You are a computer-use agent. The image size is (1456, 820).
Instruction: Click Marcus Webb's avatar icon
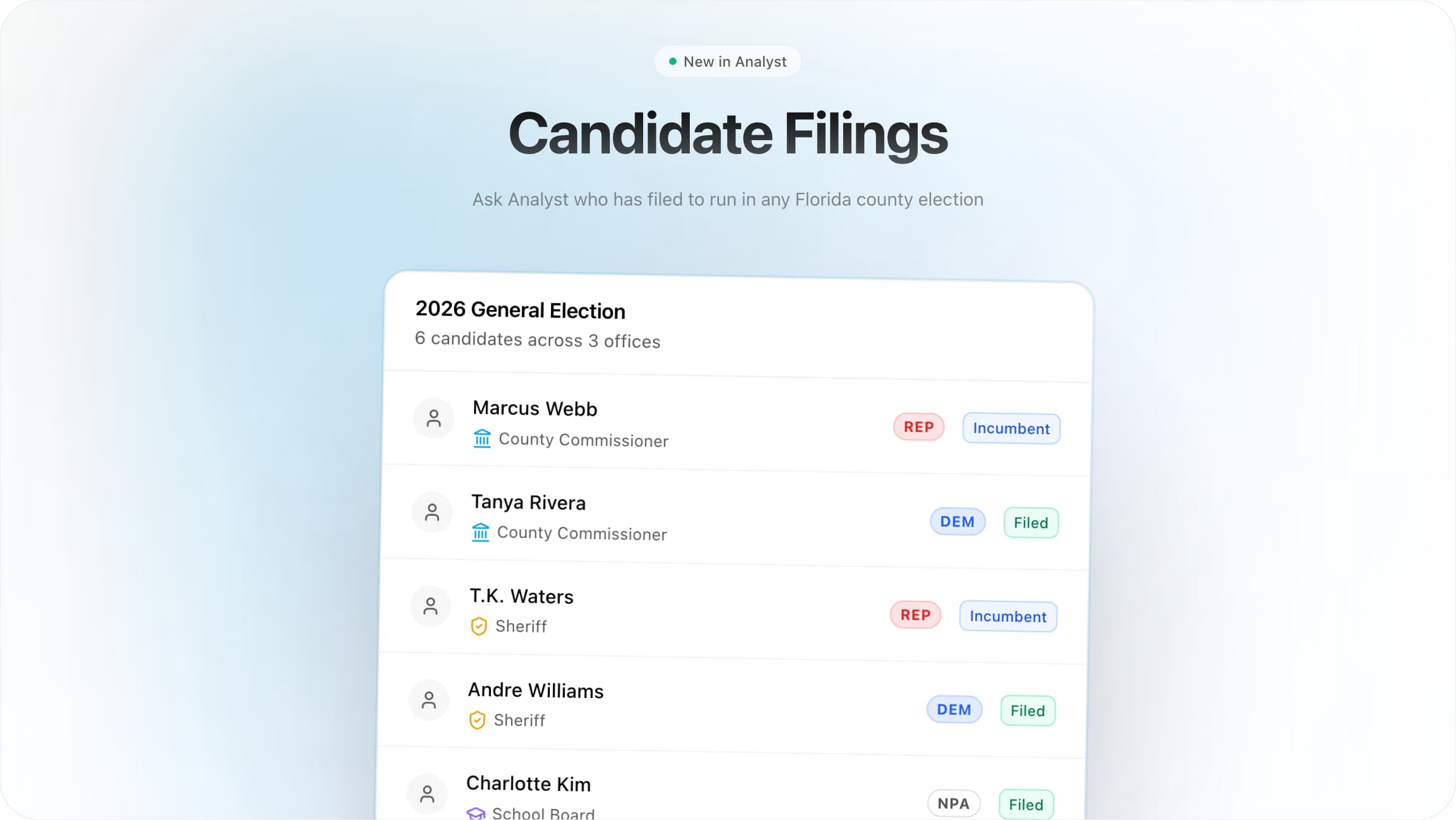(433, 418)
